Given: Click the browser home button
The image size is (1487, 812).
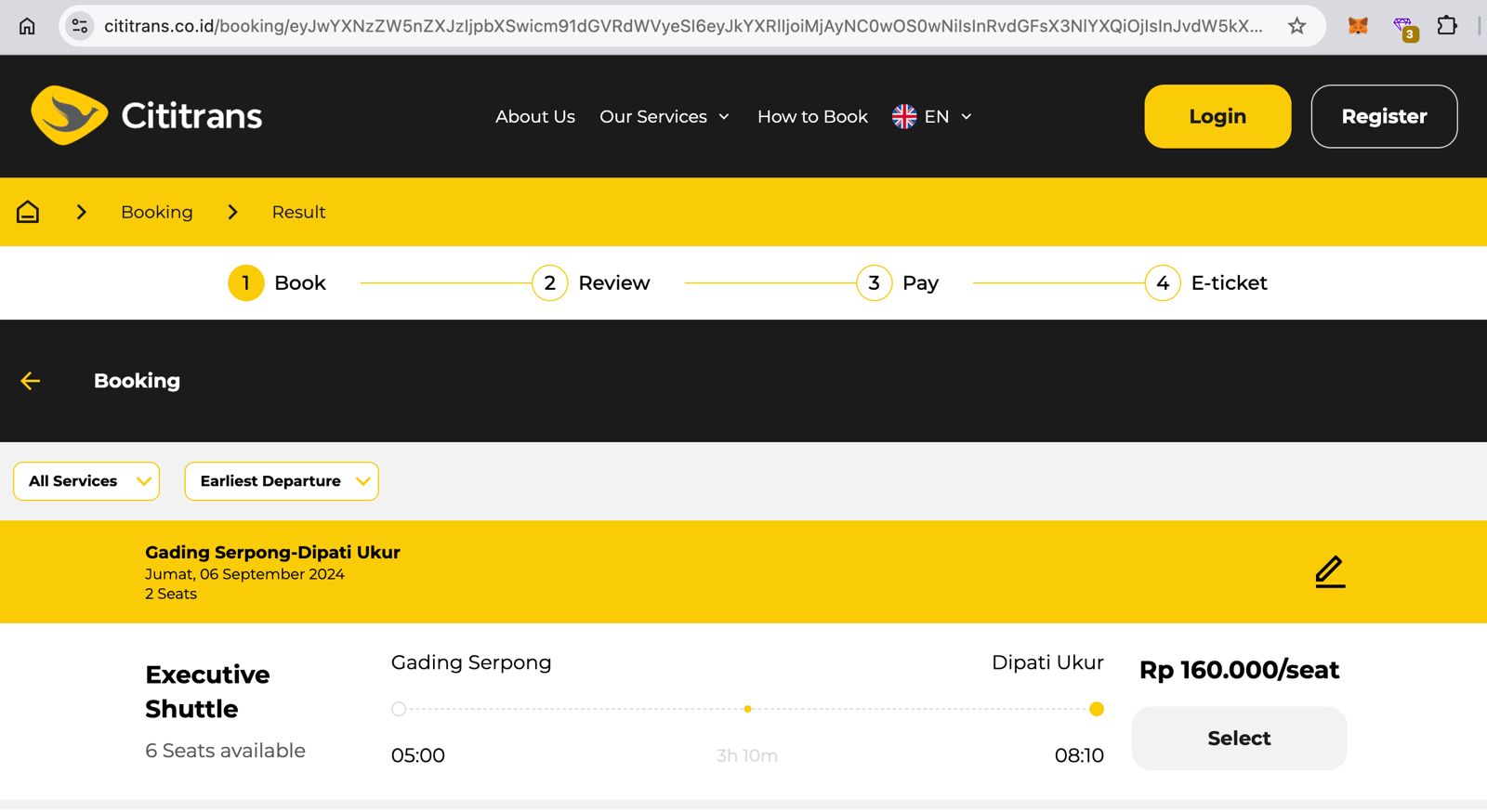Looking at the screenshot, I should click(x=27, y=26).
